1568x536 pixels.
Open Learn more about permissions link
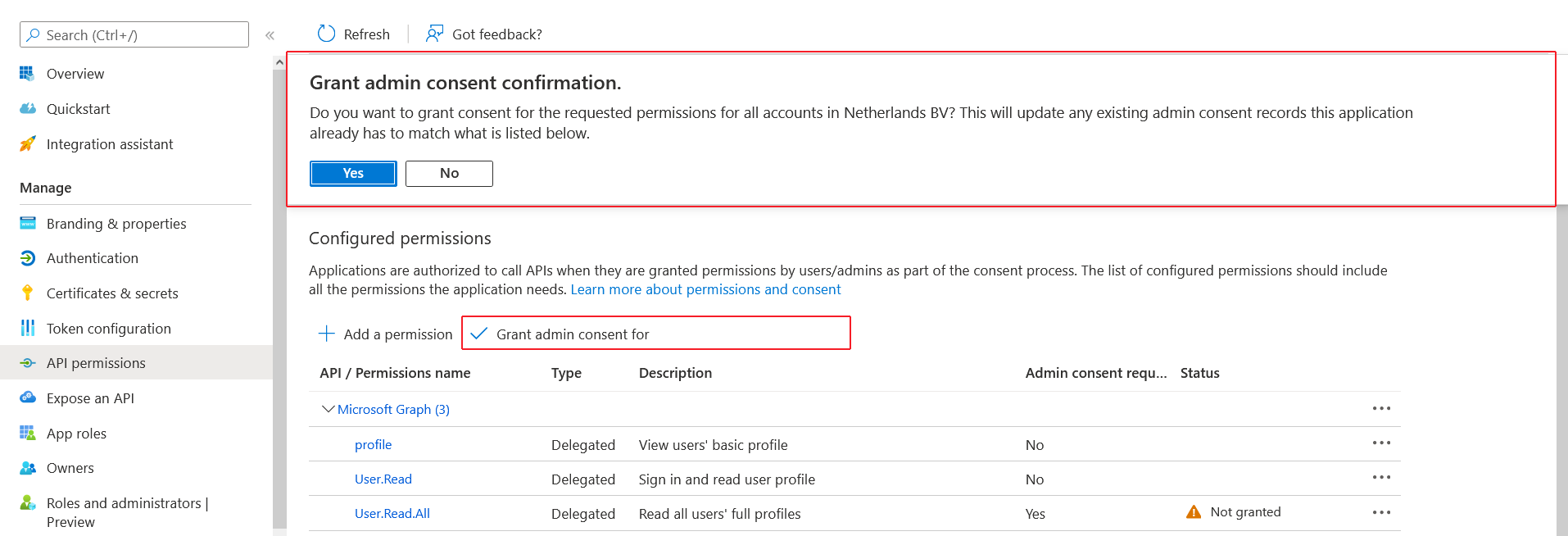tap(705, 289)
